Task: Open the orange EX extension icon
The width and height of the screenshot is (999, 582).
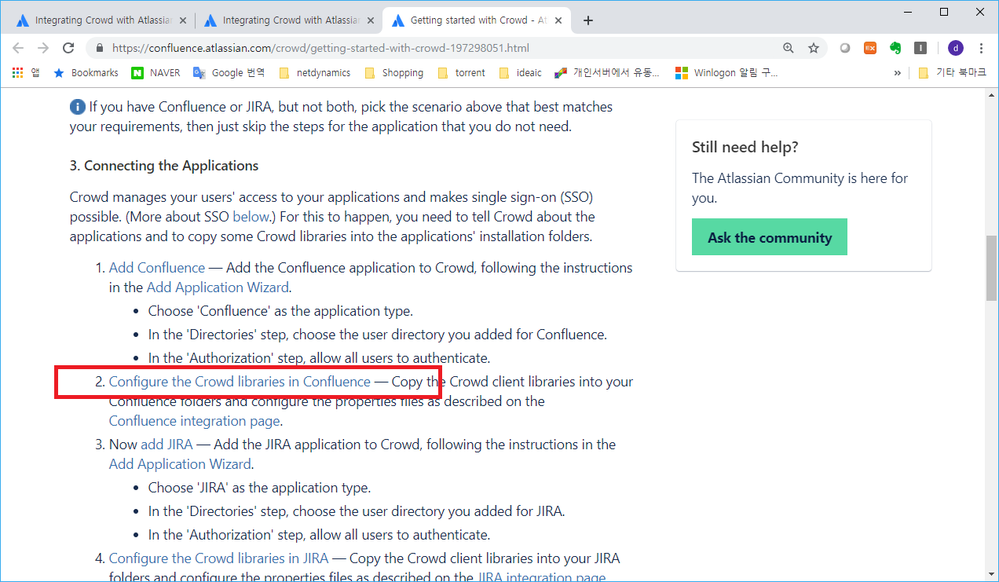Action: [x=870, y=48]
